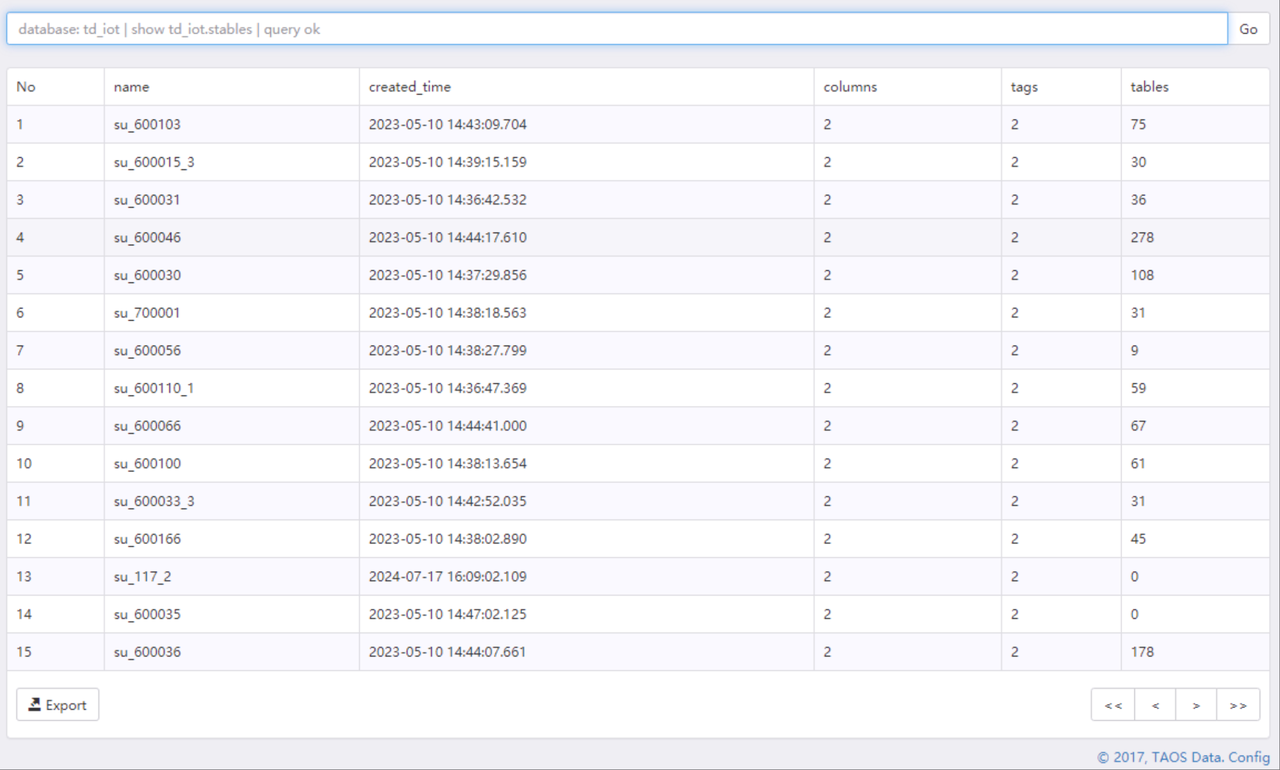Click the Export button
The image size is (1280, 770).
point(58,705)
